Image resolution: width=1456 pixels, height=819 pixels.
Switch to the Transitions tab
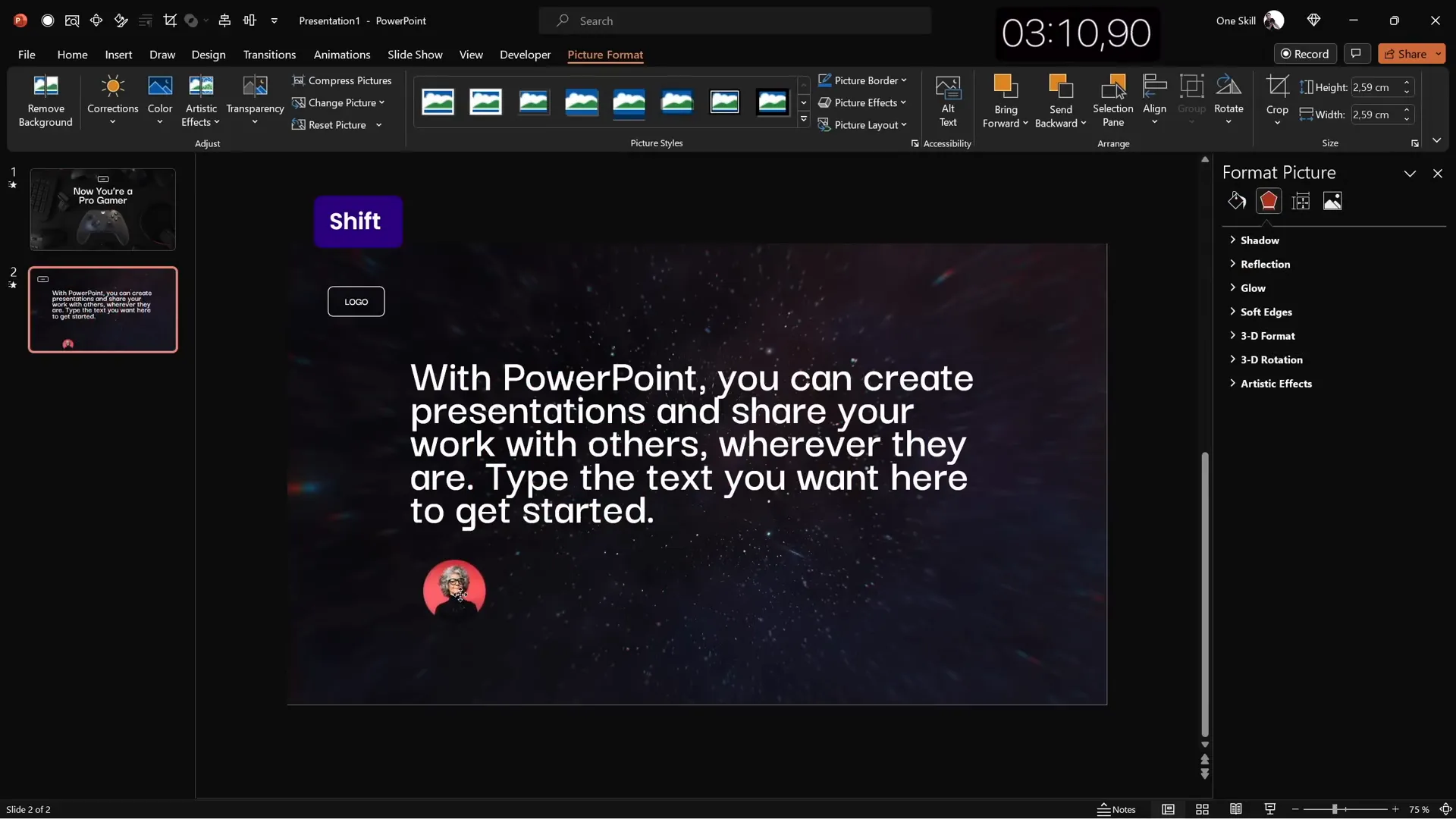tap(269, 55)
